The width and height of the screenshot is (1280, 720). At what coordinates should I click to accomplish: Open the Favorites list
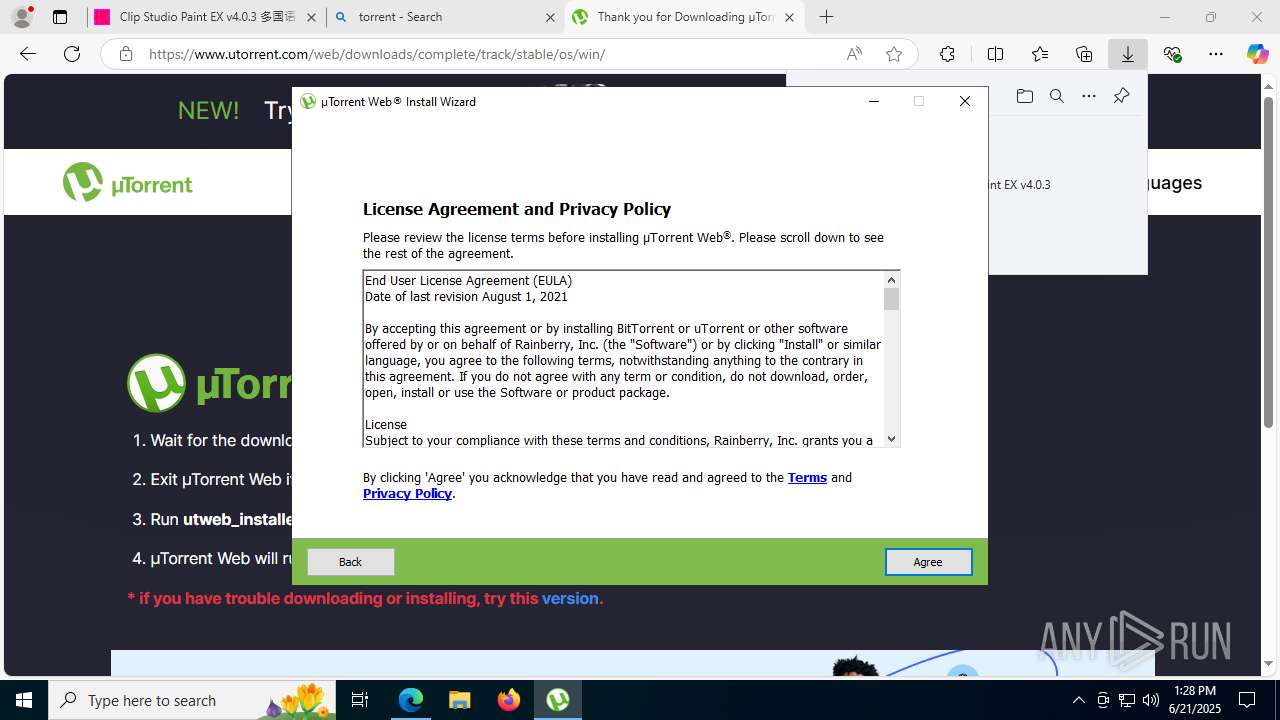[x=1040, y=54]
